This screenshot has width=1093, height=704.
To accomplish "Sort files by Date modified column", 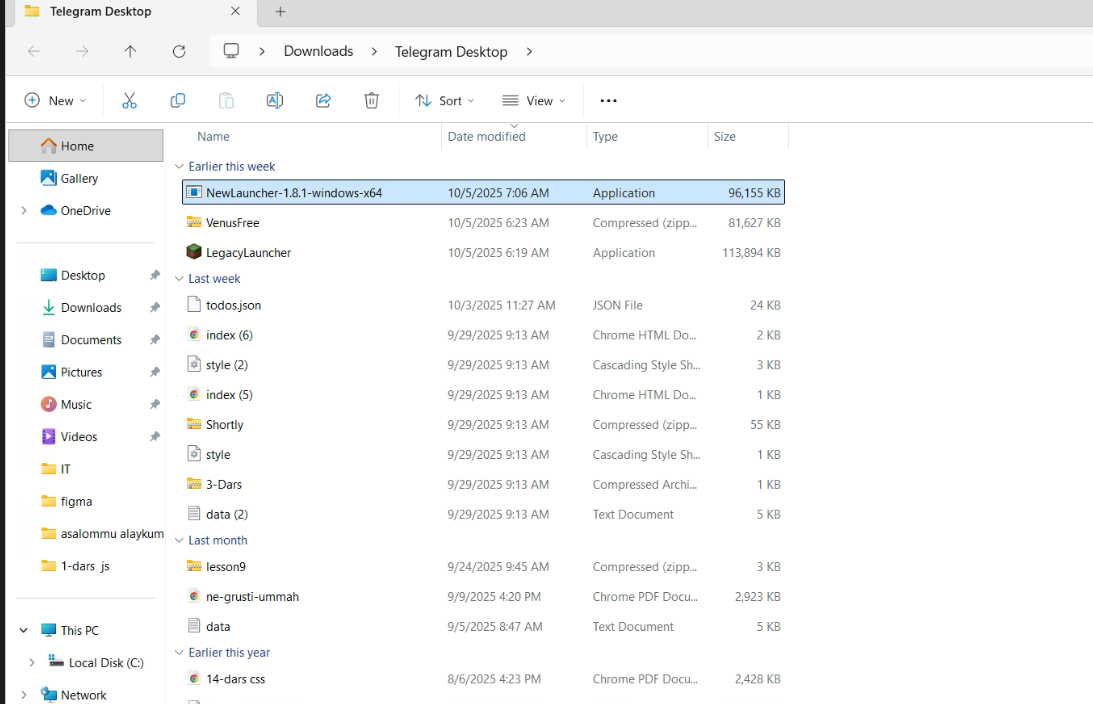I will (x=487, y=137).
